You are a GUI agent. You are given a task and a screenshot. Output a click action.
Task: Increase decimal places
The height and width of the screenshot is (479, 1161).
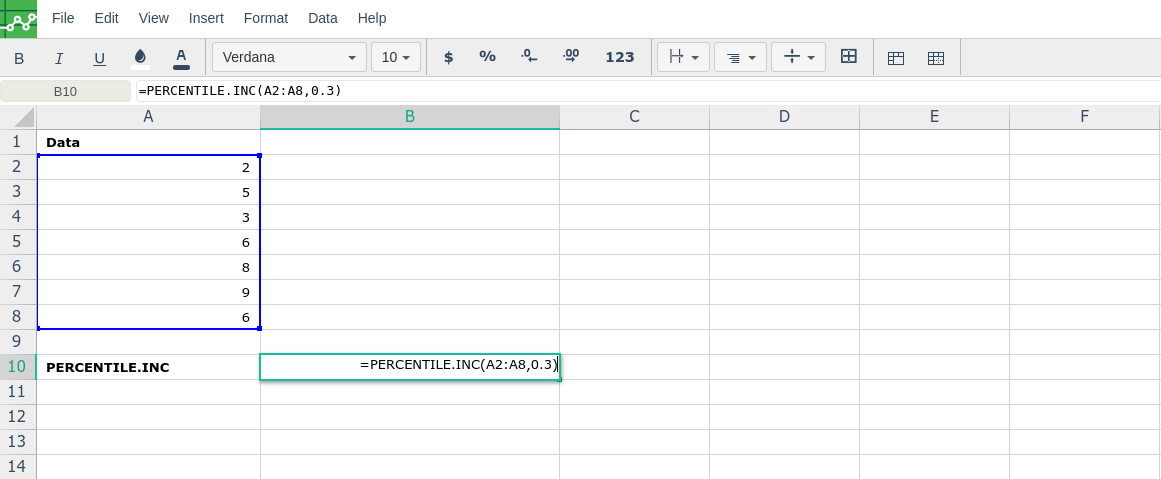(x=570, y=57)
